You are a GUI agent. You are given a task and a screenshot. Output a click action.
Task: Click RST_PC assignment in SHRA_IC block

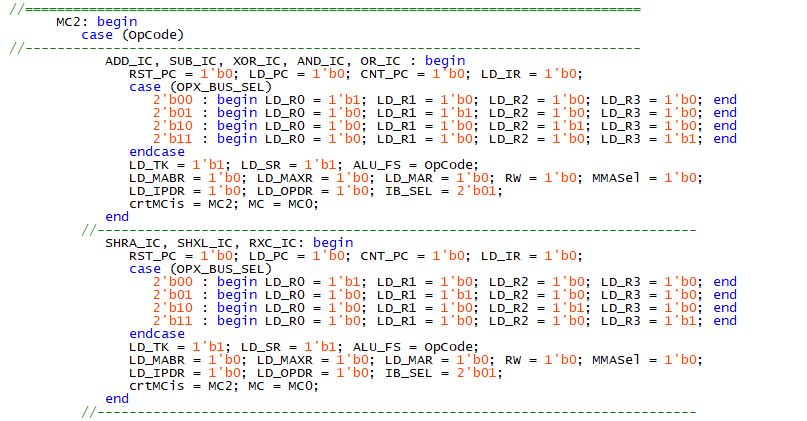click(183, 256)
